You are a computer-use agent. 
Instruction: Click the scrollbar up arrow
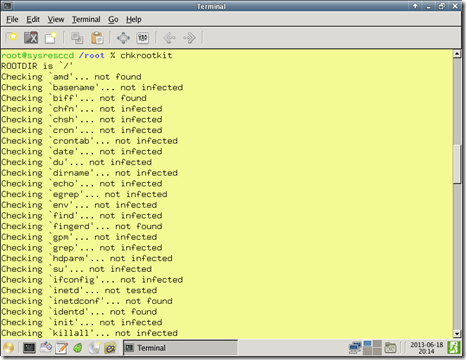(457, 54)
